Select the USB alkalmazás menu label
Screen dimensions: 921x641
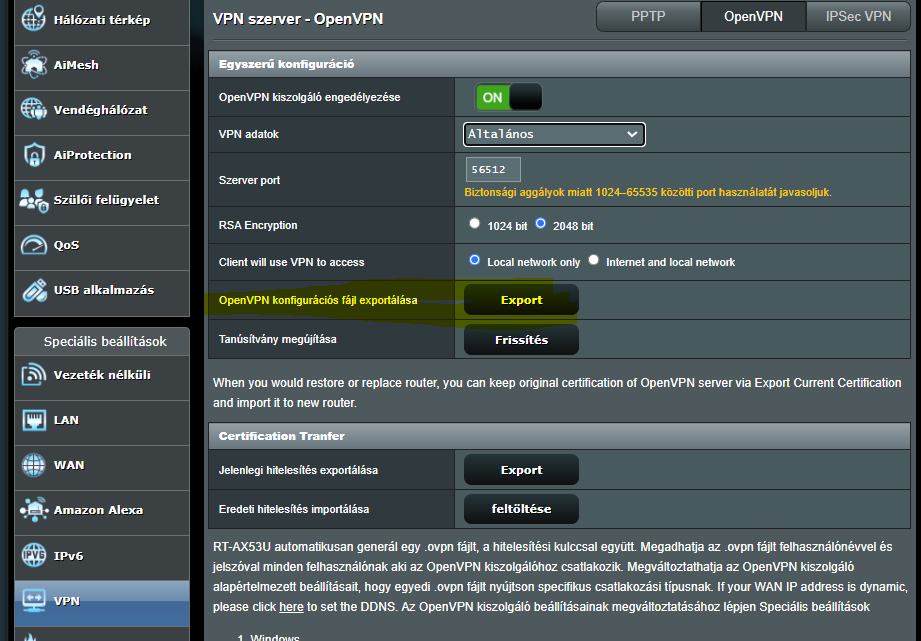(104, 290)
